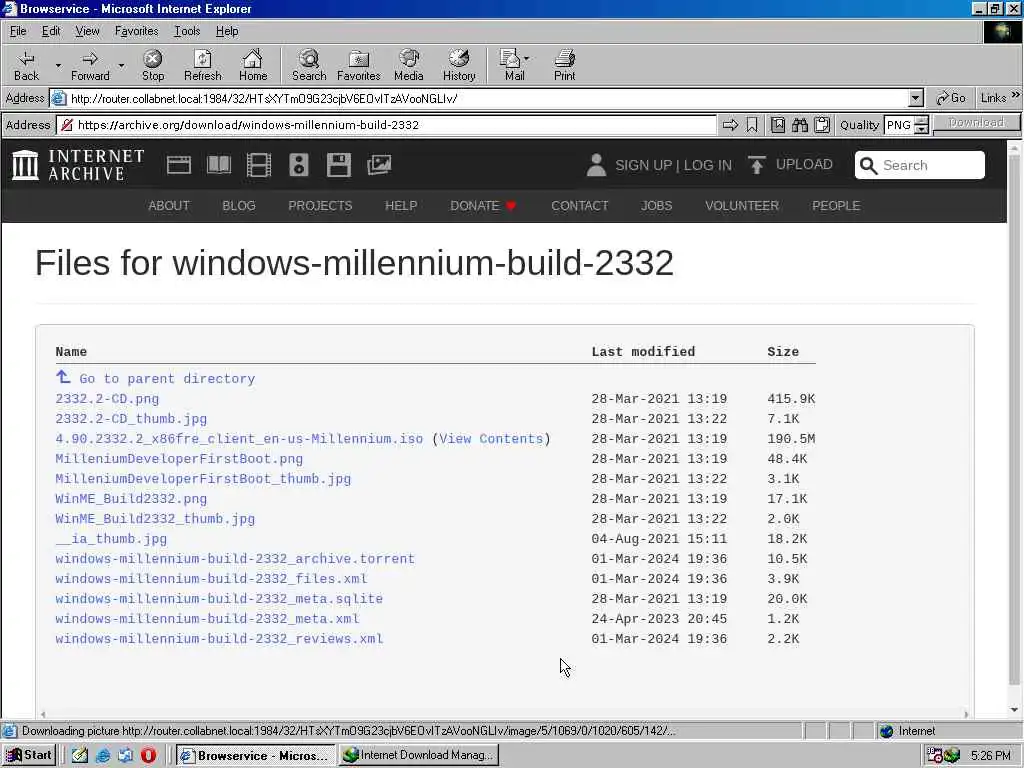Open the Search toolbar icon in IE
Screen dimensions: 1024x768
point(309,66)
